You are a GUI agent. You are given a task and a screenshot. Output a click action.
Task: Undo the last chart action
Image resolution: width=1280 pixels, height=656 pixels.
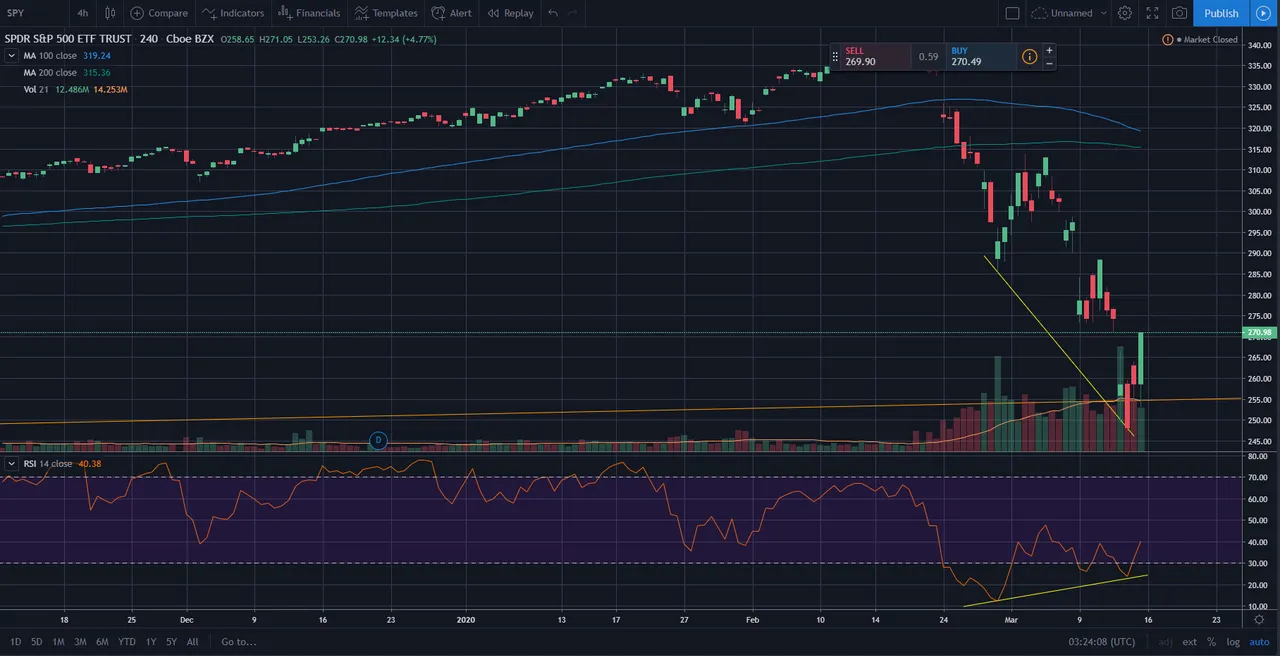point(553,13)
